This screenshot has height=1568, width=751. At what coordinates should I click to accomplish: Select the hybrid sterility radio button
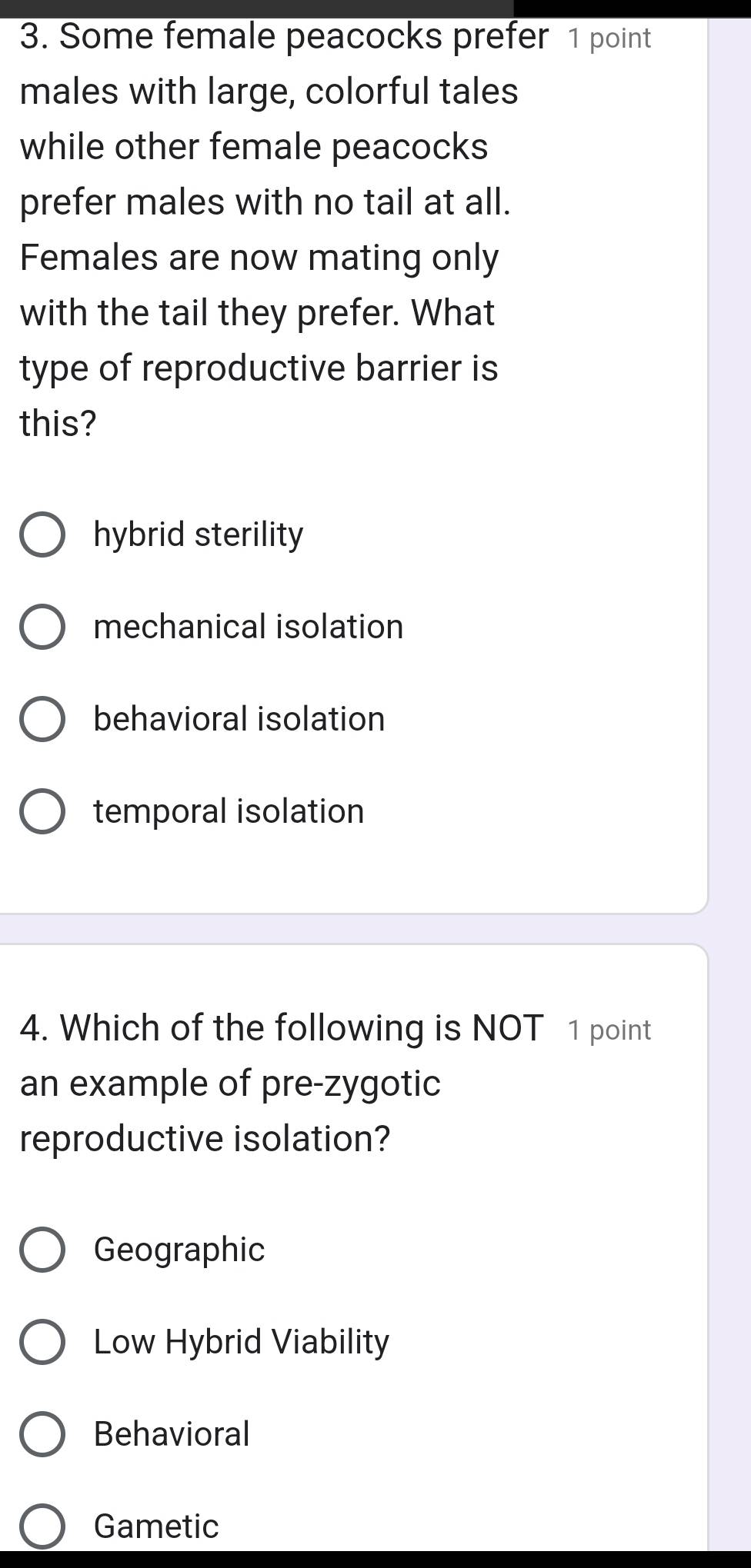pyautogui.click(x=42, y=534)
